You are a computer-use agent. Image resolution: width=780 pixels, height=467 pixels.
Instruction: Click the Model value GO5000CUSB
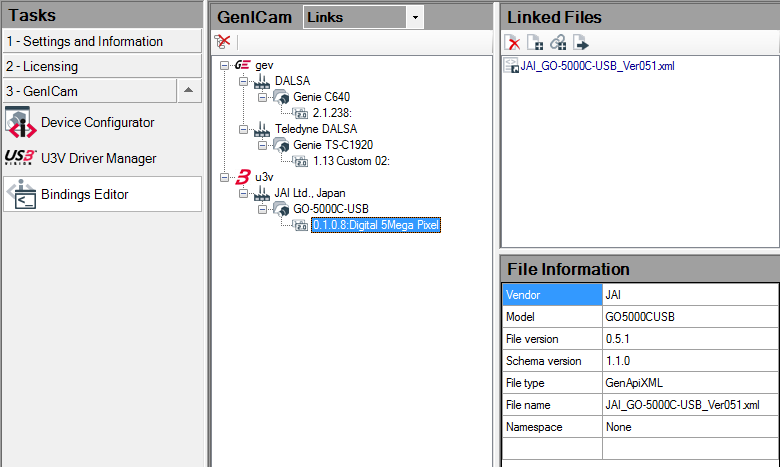[x=640, y=317]
